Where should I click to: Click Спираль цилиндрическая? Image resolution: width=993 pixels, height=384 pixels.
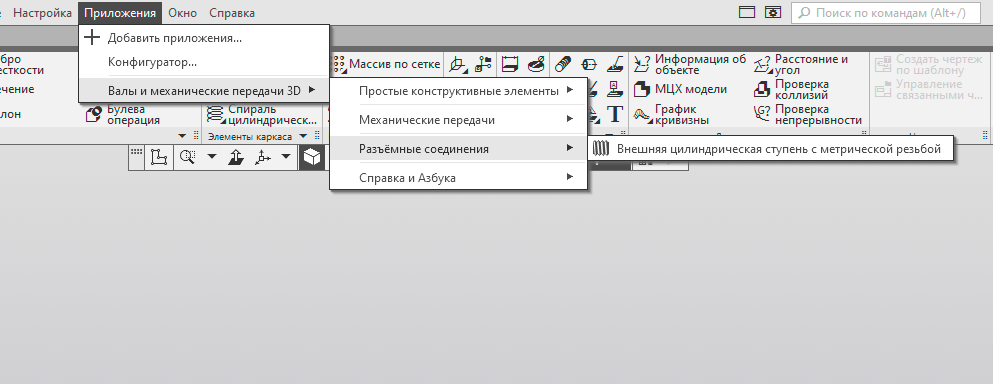point(263,115)
